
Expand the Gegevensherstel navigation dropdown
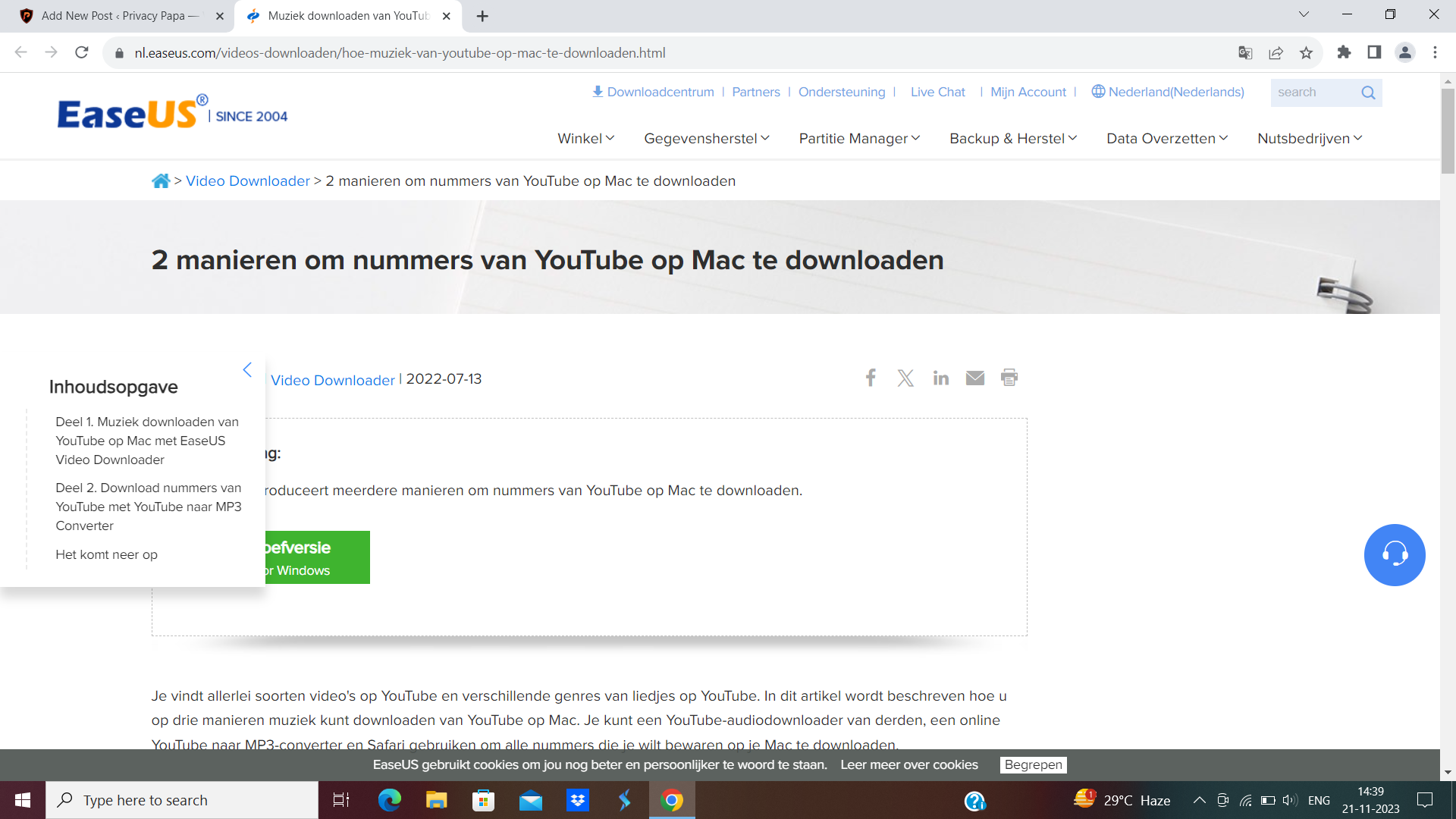[x=706, y=138]
